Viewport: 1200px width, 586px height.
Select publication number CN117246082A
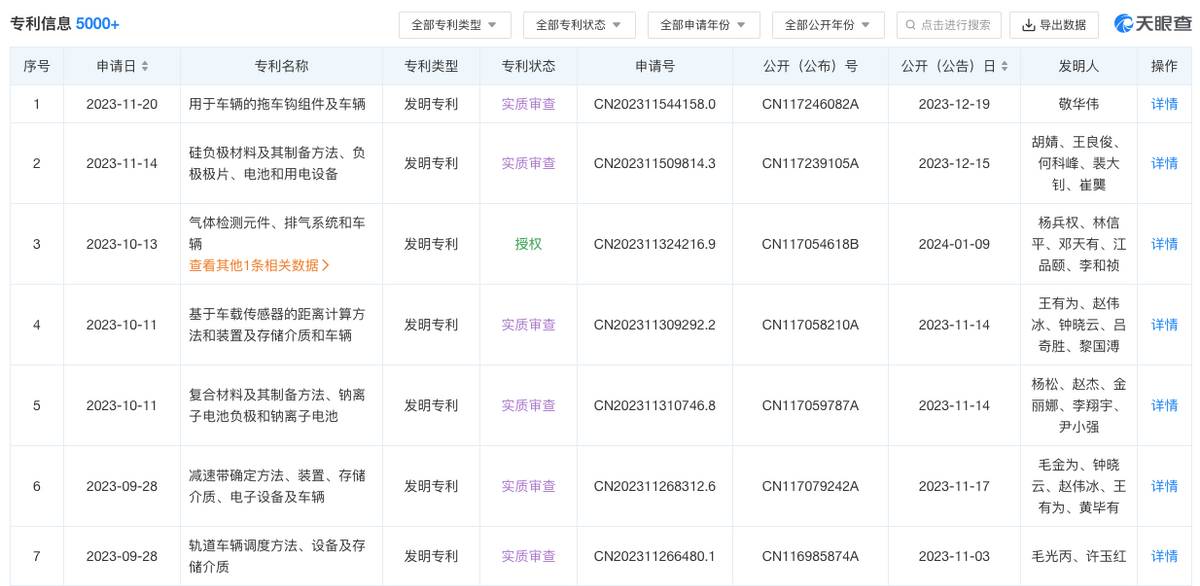(x=810, y=104)
